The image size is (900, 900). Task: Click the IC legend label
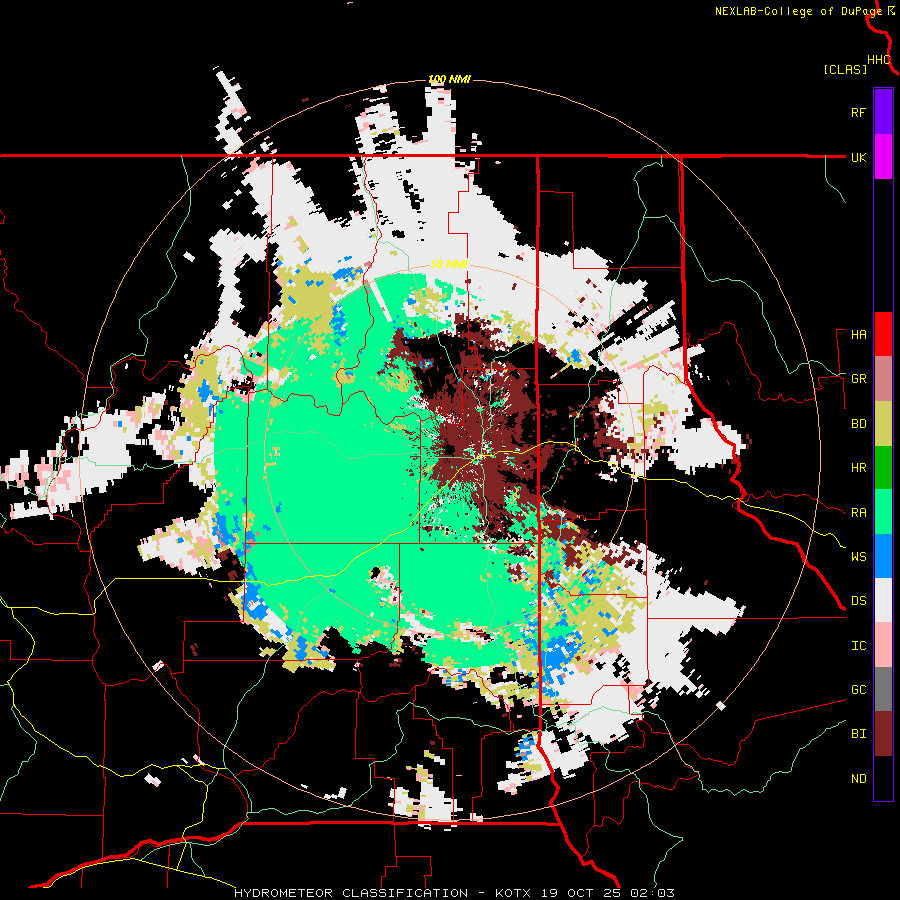click(x=858, y=646)
